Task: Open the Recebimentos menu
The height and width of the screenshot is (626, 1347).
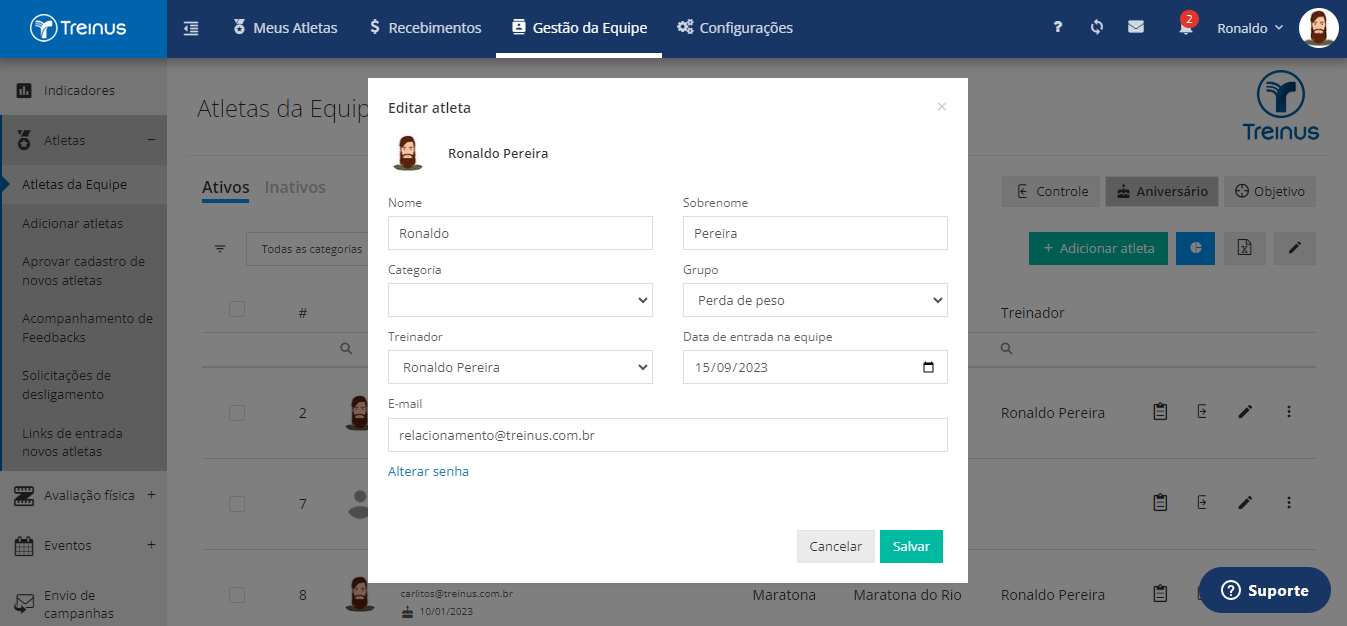Action: pyautogui.click(x=425, y=28)
